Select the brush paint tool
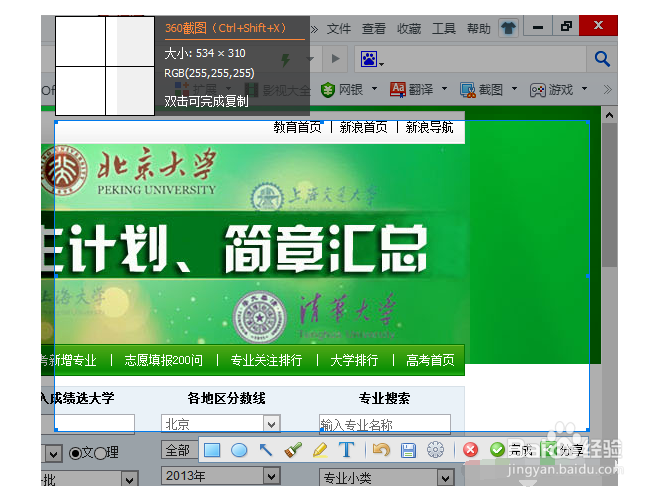The height and width of the screenshot is (492, 661). click(293, 450)
